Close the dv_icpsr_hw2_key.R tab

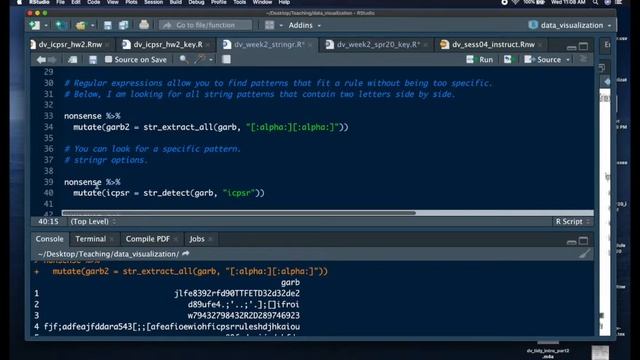coord(208,45)
